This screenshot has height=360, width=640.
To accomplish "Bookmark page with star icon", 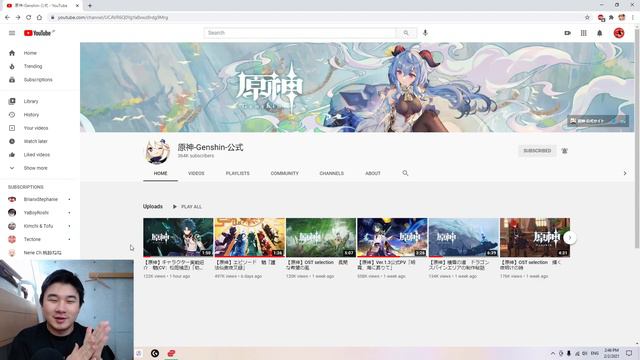I will (587, 18).
